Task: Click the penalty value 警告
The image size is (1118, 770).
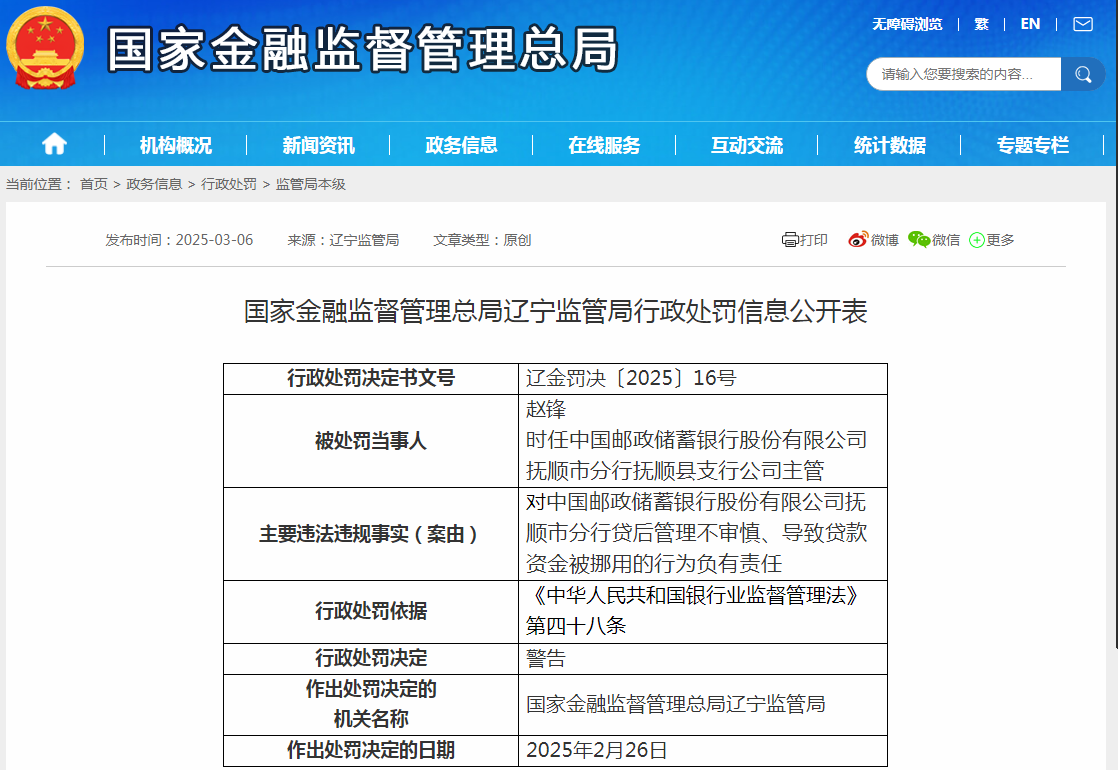Action: point(546,658)
